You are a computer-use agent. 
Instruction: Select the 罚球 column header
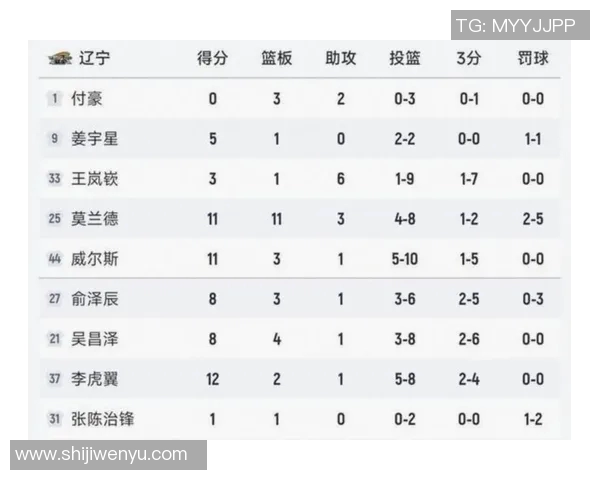(x=532, y=58)
